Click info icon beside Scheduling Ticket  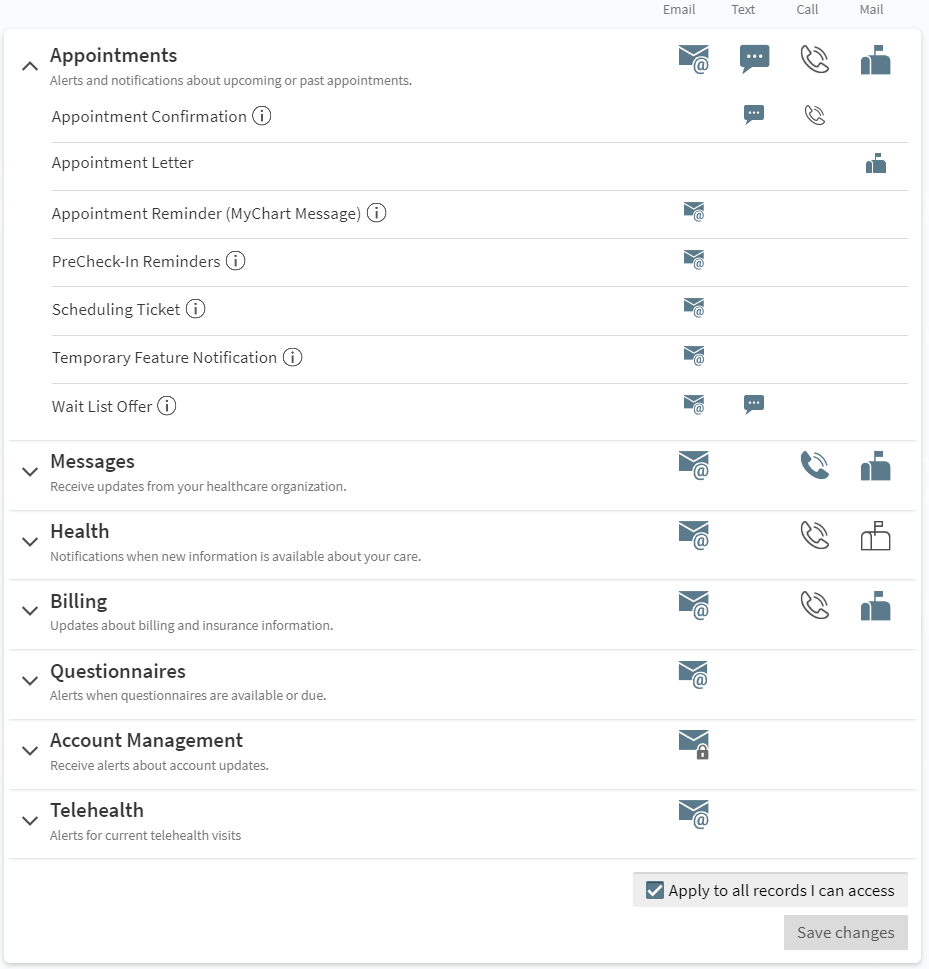[x=196, y=309]
